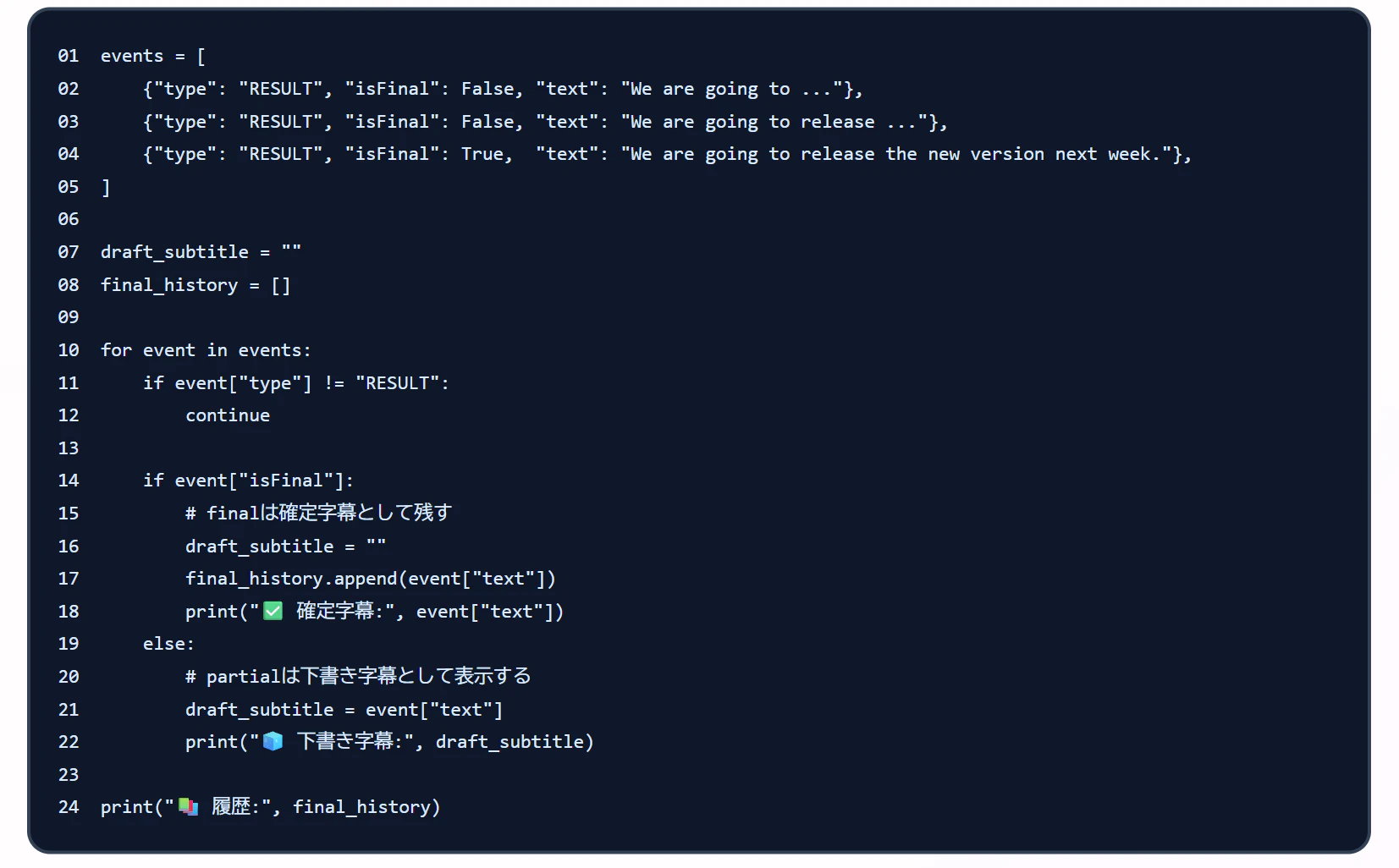
Task: Click the 'draft_subtitle' variable on line 07
Action: tap(174, 252)
